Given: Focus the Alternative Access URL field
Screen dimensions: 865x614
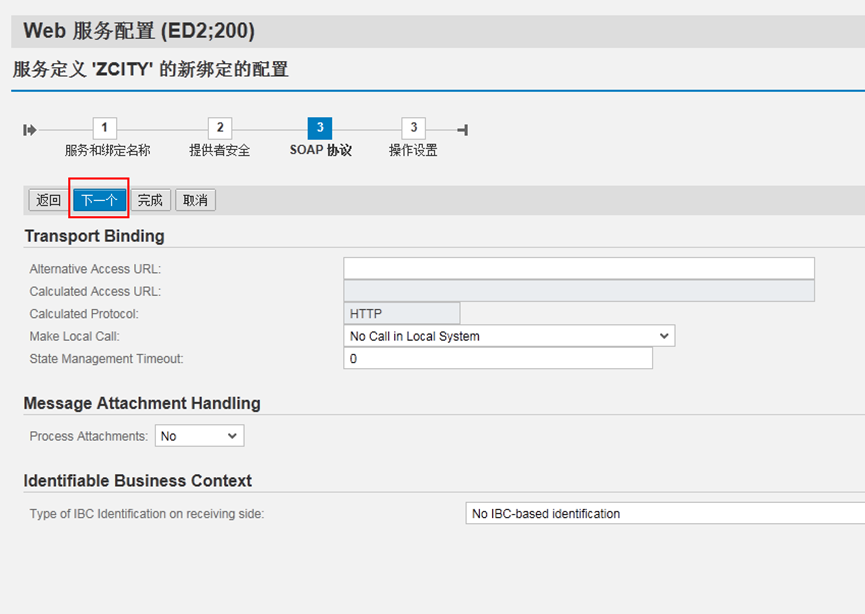Looking at the screenshot, I should point(578,268).
